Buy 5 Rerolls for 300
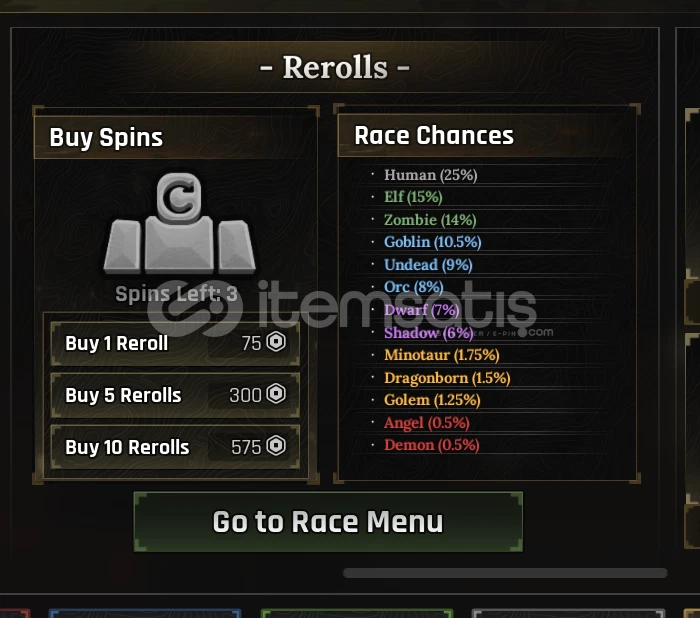 point(175,395)
